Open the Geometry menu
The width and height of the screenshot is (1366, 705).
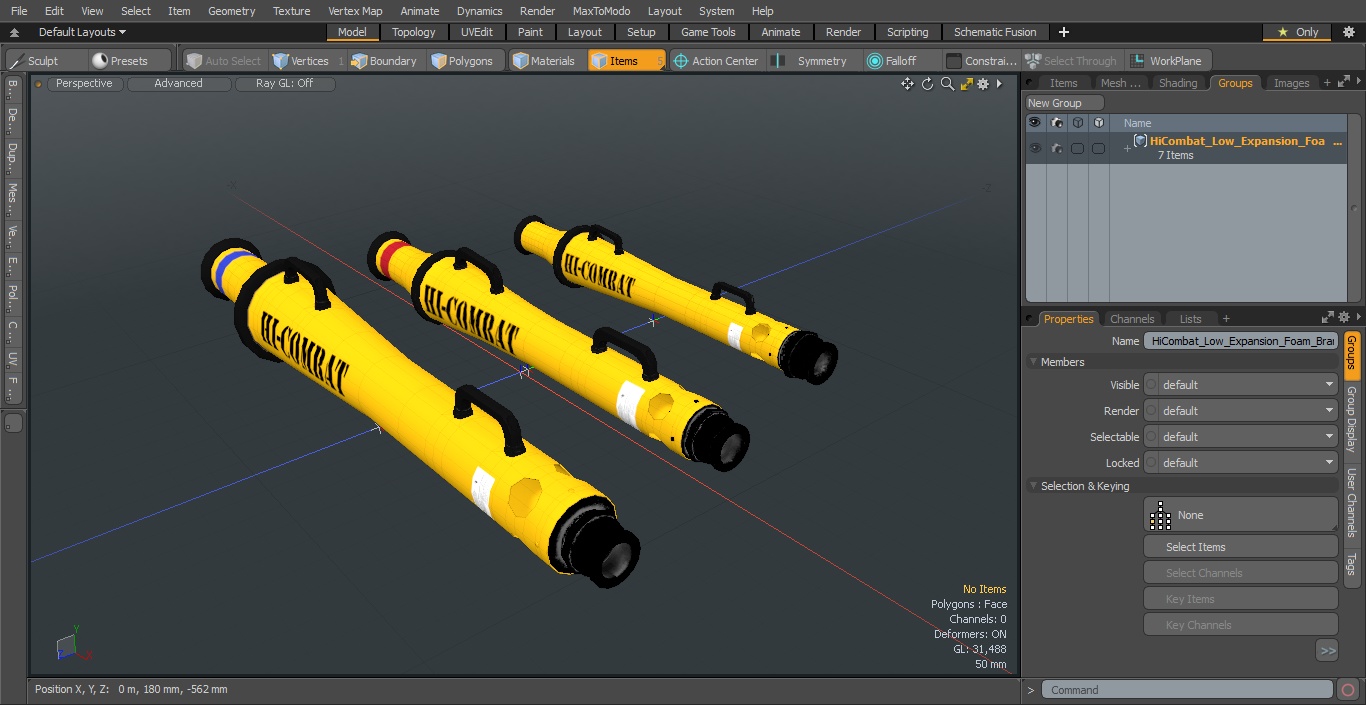pyautogui.click(x=231, y=11)
